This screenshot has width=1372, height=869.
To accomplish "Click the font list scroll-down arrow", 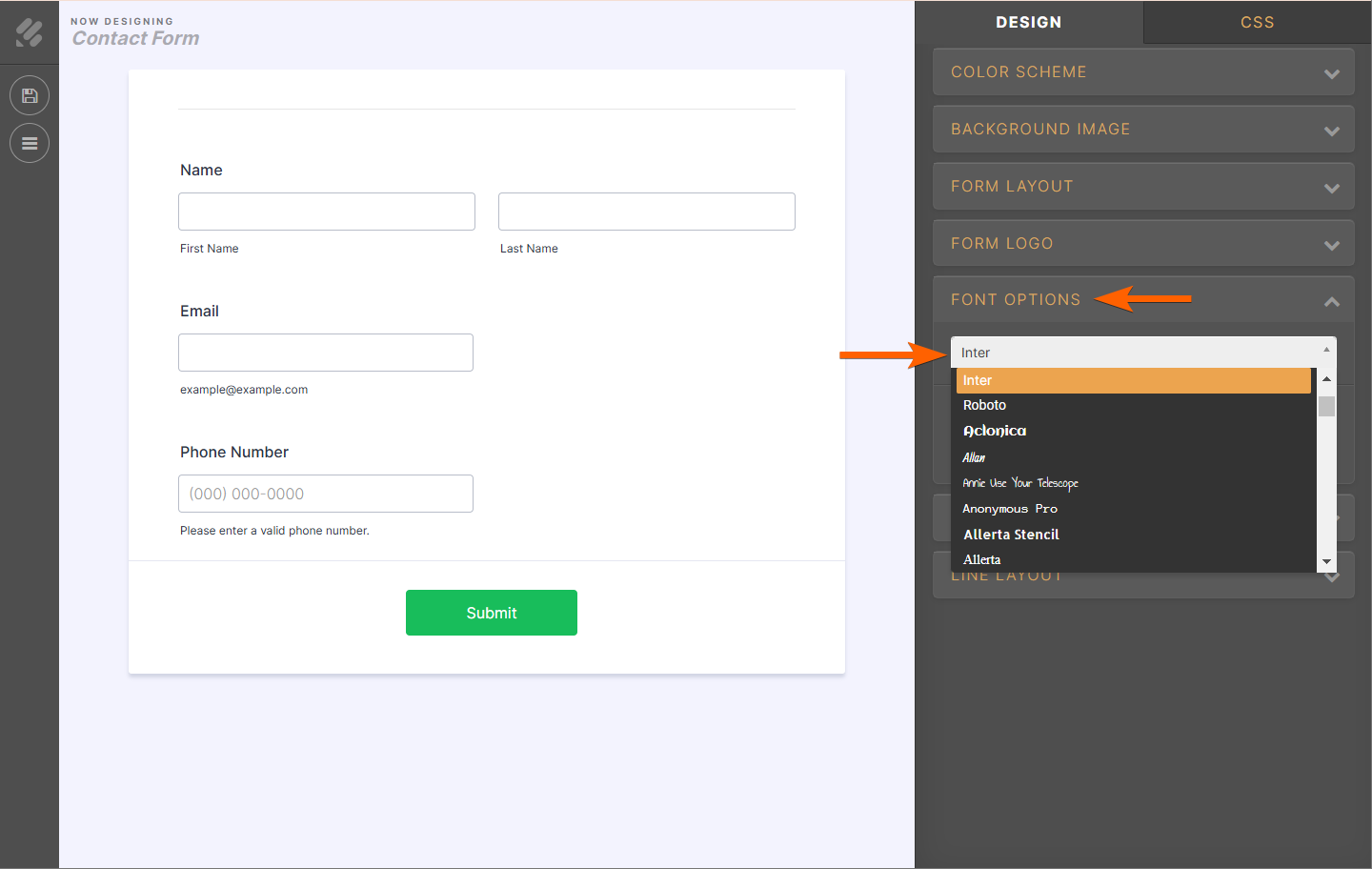I will 1327,561.
